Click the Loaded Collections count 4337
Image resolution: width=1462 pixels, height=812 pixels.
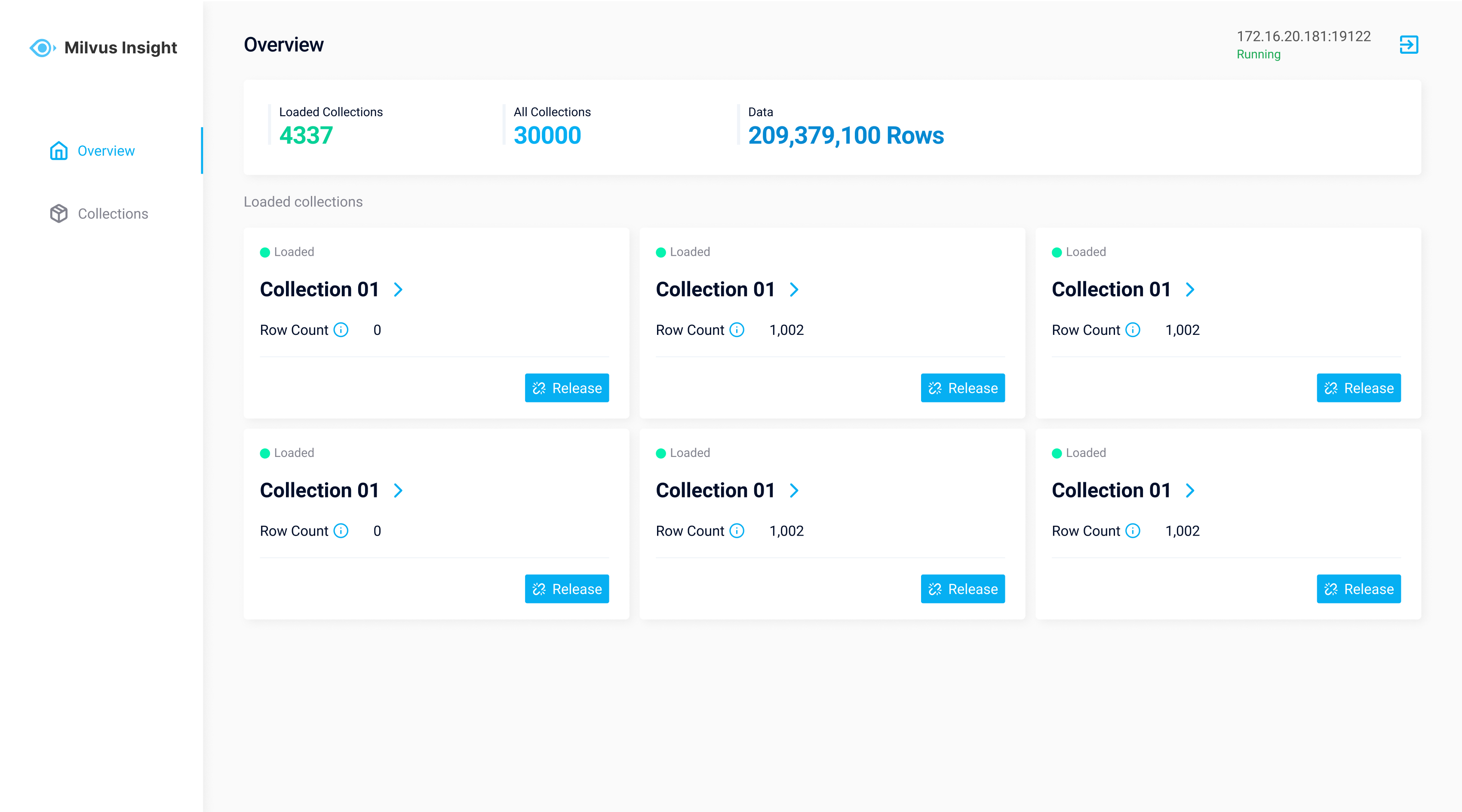click(306, 135)
